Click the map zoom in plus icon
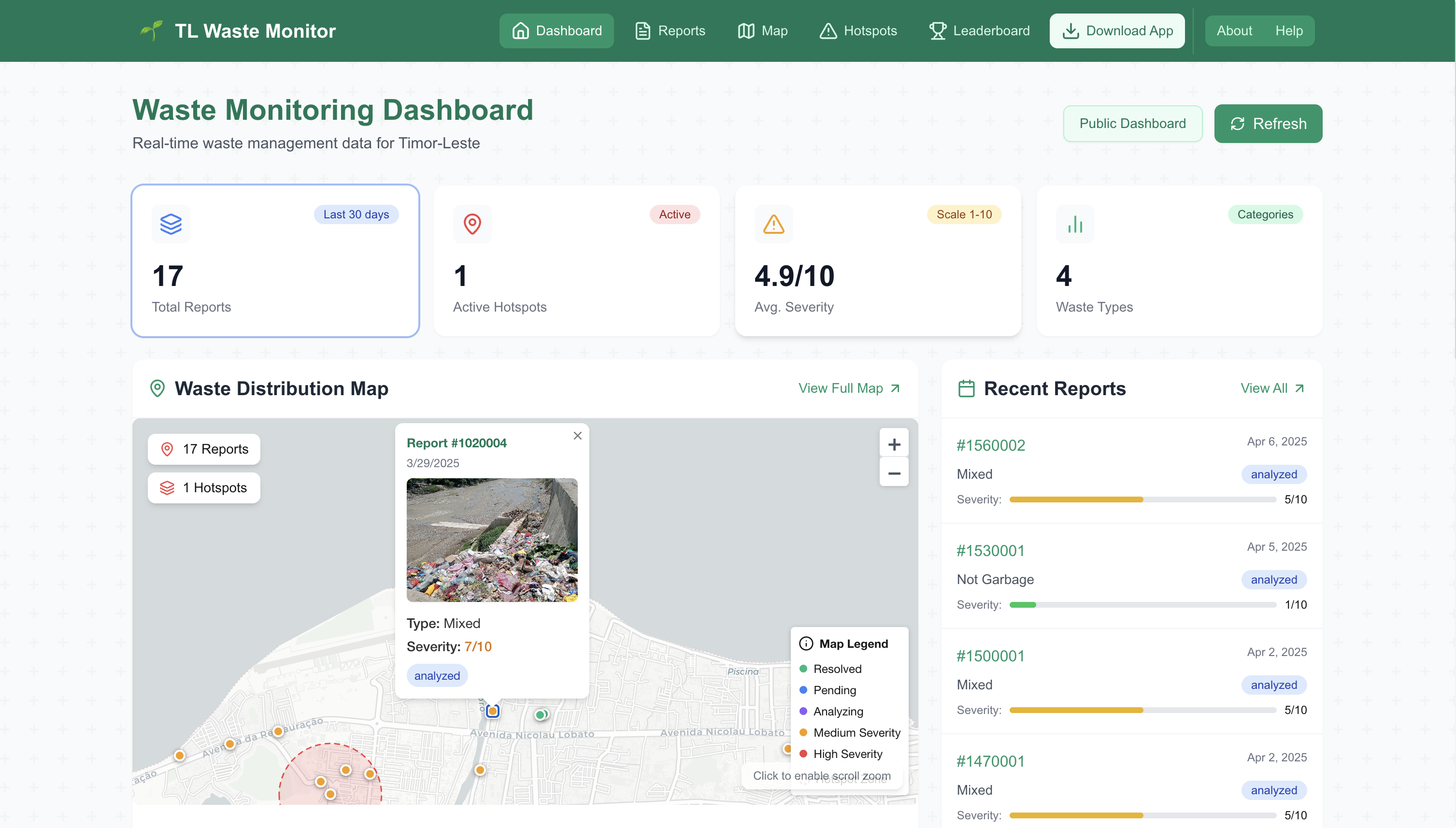 click(894, 444)
